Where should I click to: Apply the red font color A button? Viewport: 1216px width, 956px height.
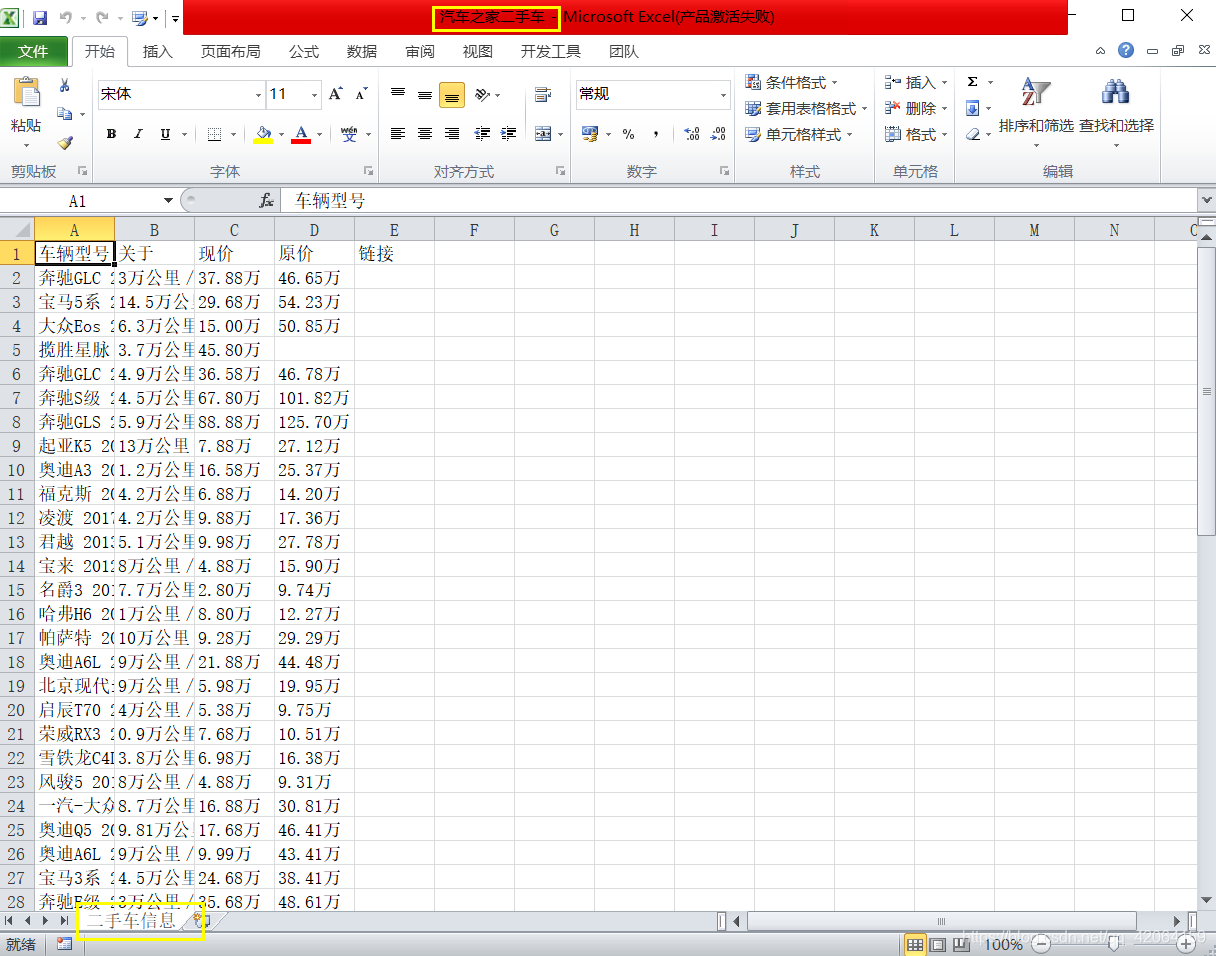coord(301,134)
